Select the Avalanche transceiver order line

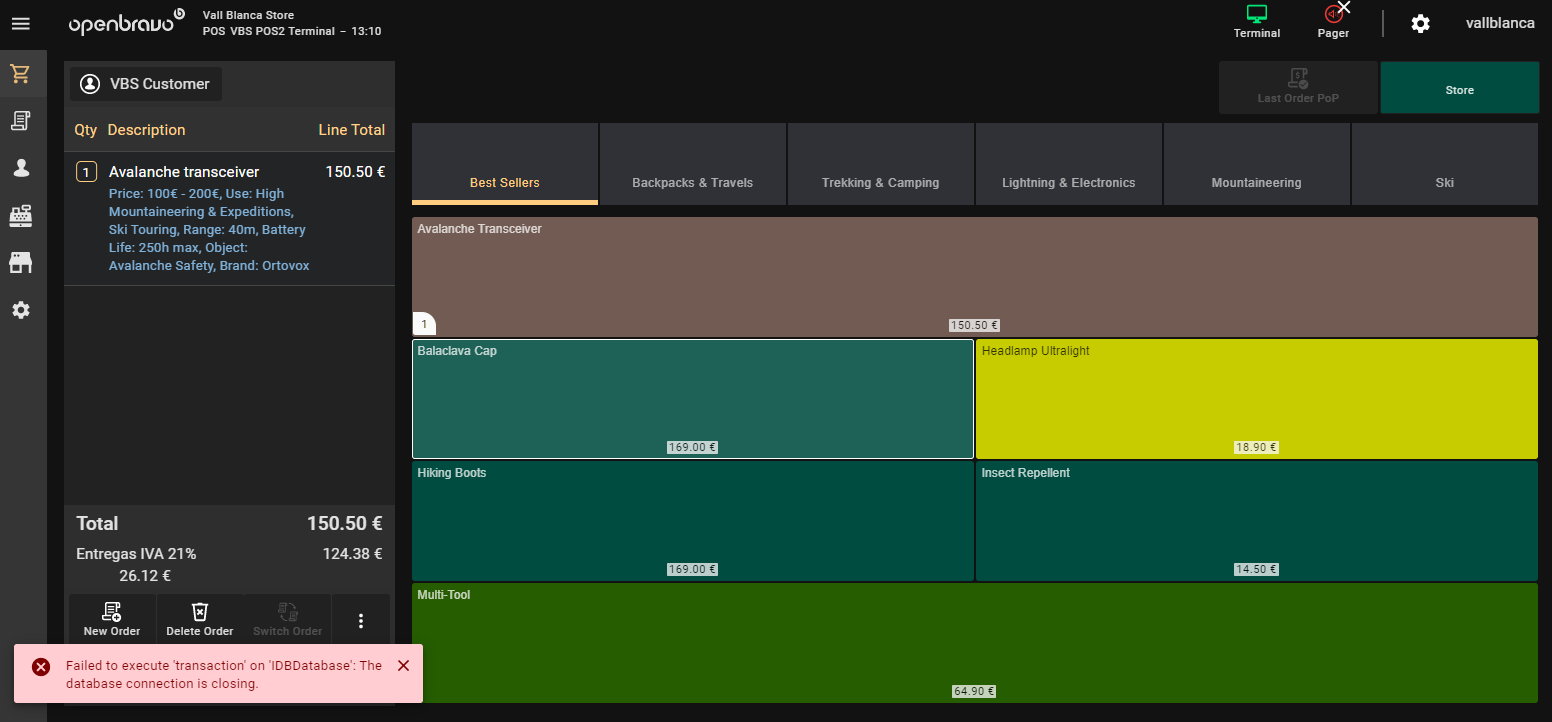click(229, 219)
